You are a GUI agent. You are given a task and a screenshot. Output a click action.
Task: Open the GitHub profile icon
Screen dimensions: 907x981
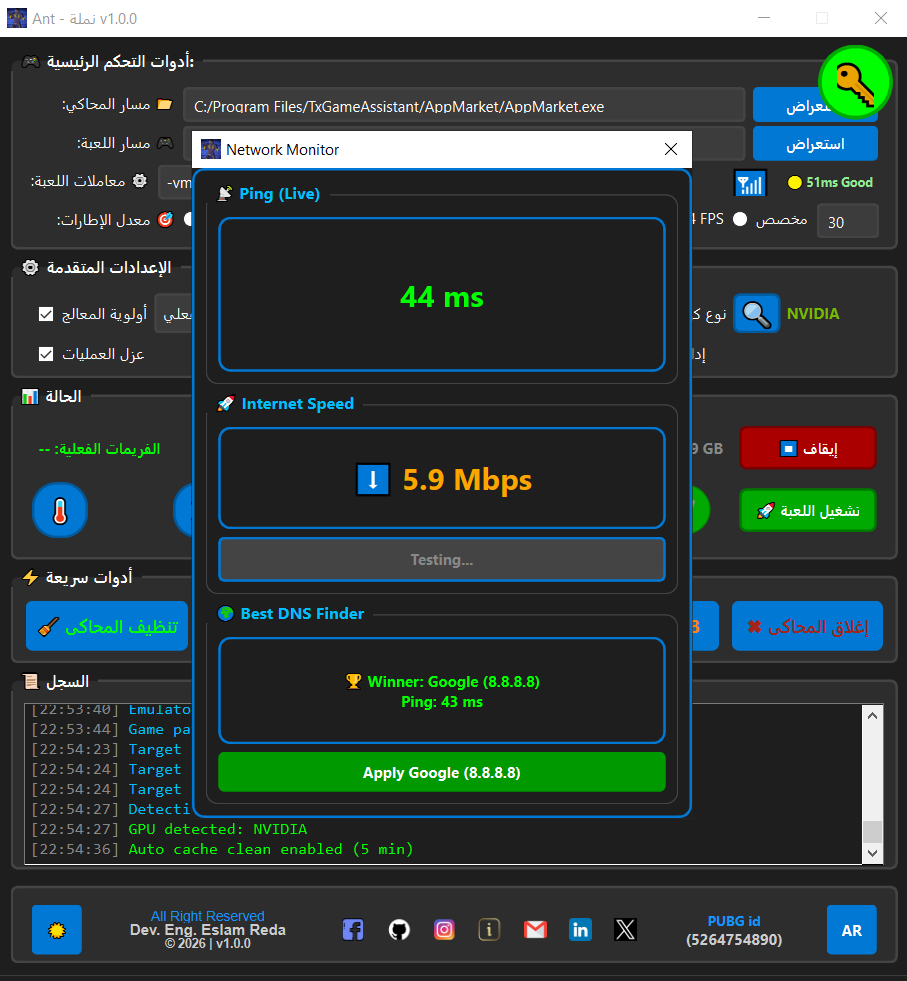coord(399,929)
